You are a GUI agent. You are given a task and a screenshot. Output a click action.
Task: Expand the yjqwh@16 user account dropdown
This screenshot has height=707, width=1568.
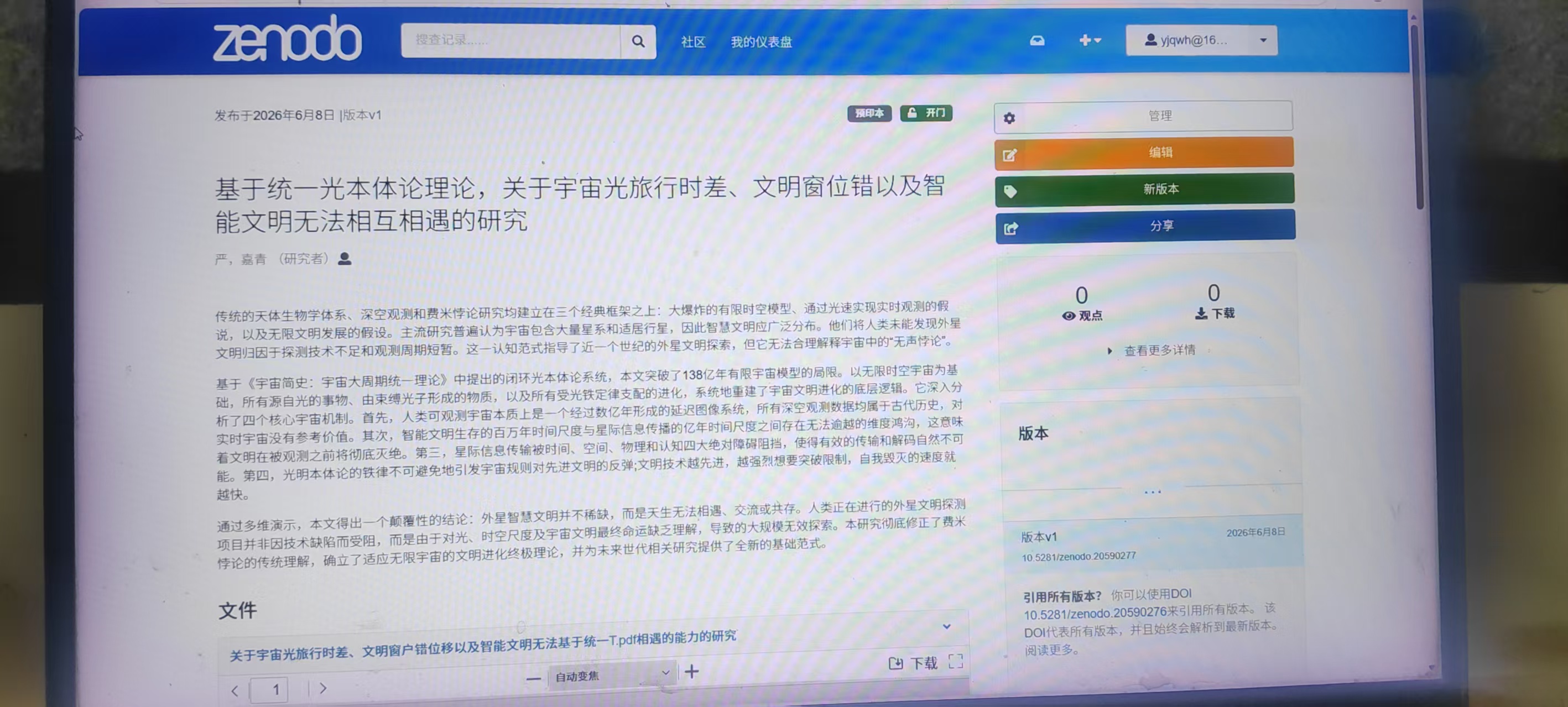1201,40
